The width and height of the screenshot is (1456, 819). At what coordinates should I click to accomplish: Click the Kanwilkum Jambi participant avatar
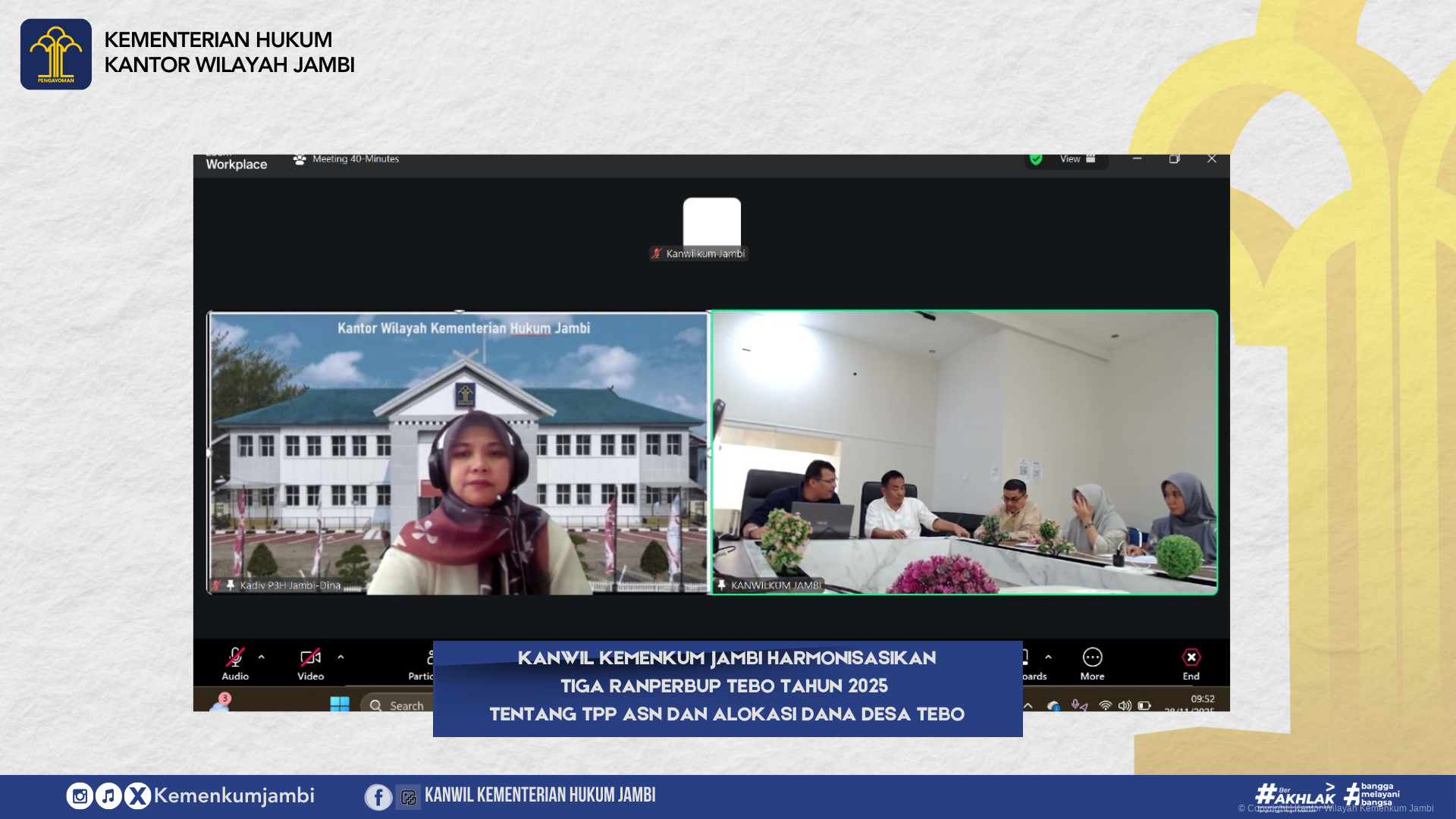711,221
